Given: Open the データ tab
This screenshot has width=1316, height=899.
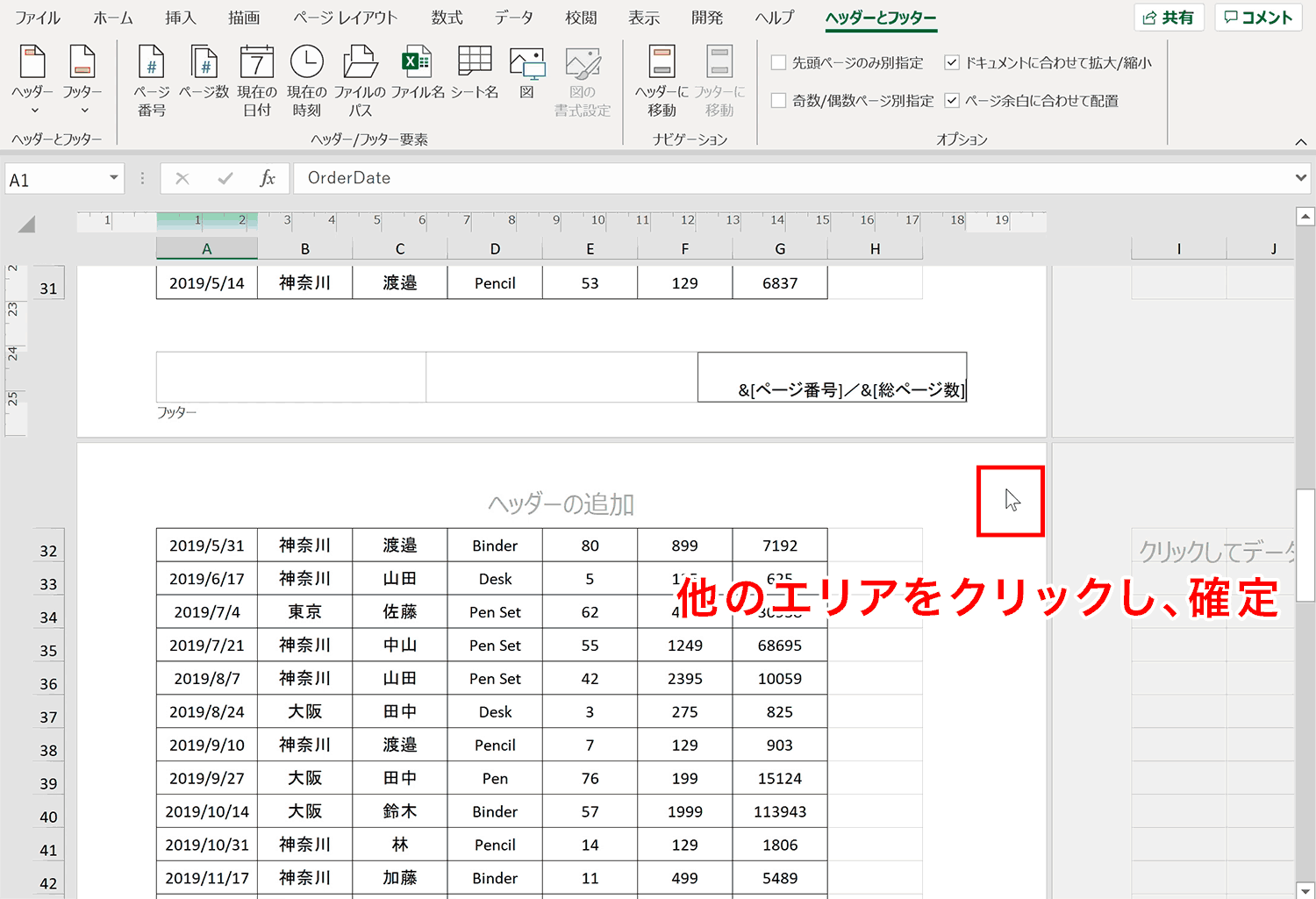Looking at the screenshot, I should tap(513, 18).
